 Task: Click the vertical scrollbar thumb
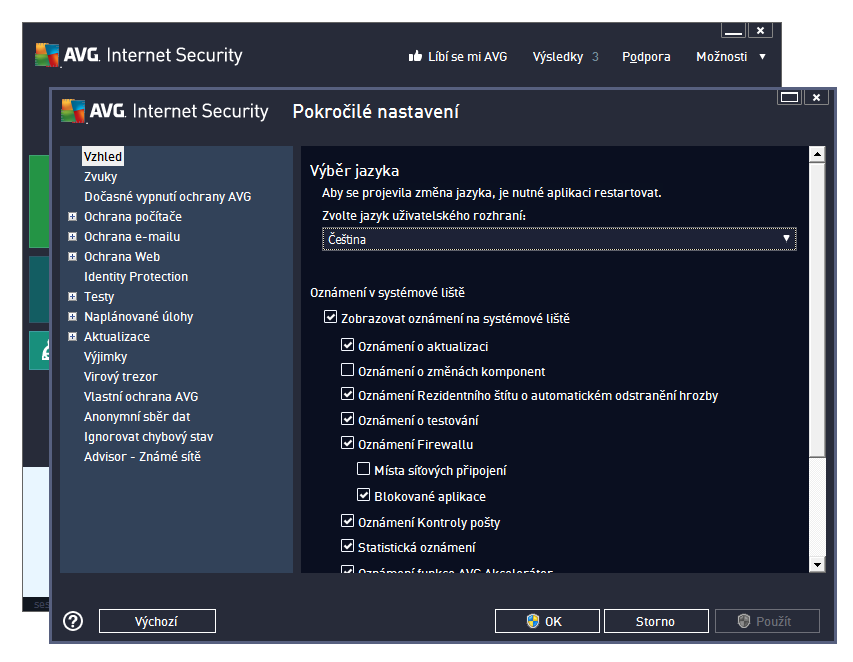click(x=817, y=310)
